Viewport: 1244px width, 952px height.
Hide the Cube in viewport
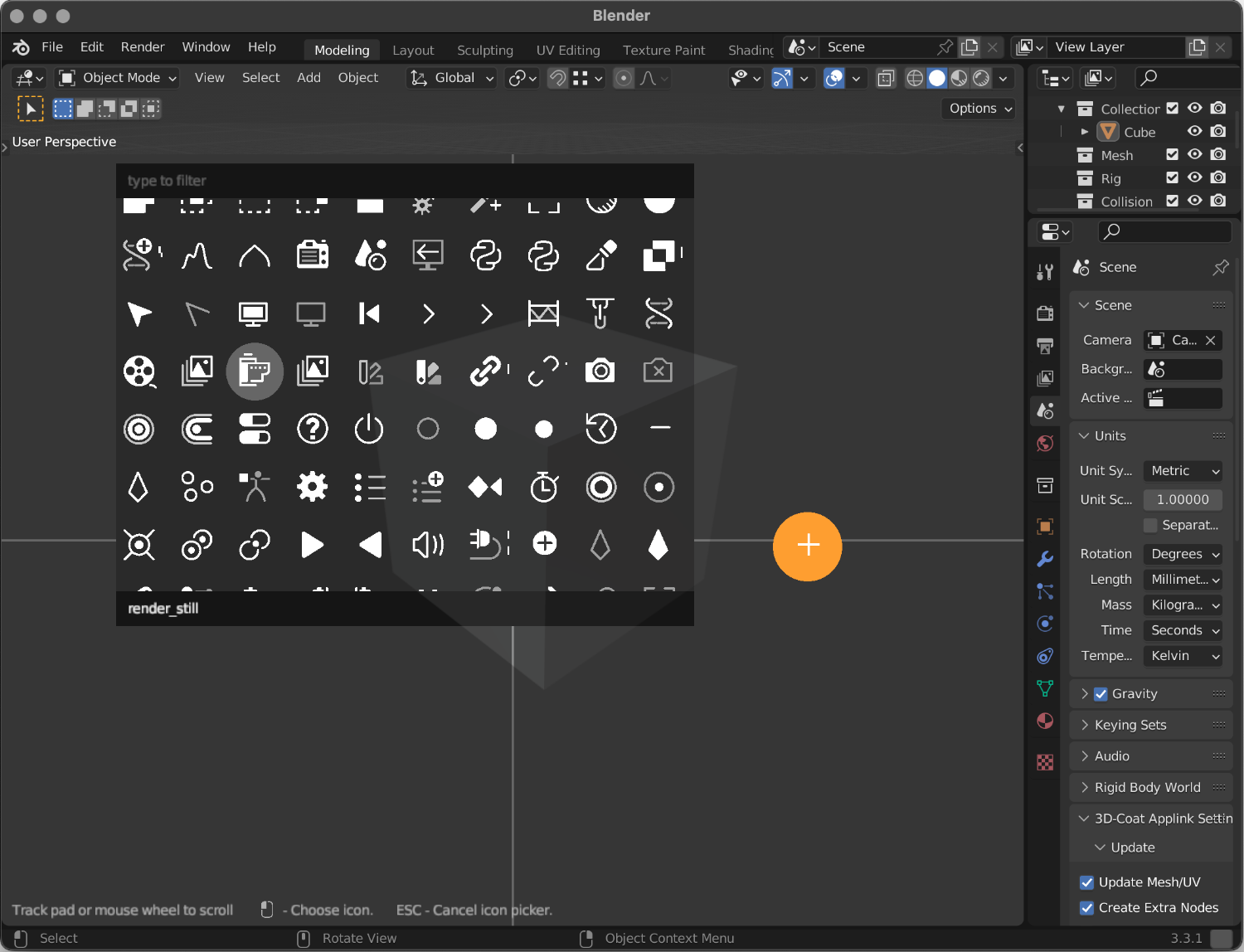click(x=1194, y=131)
